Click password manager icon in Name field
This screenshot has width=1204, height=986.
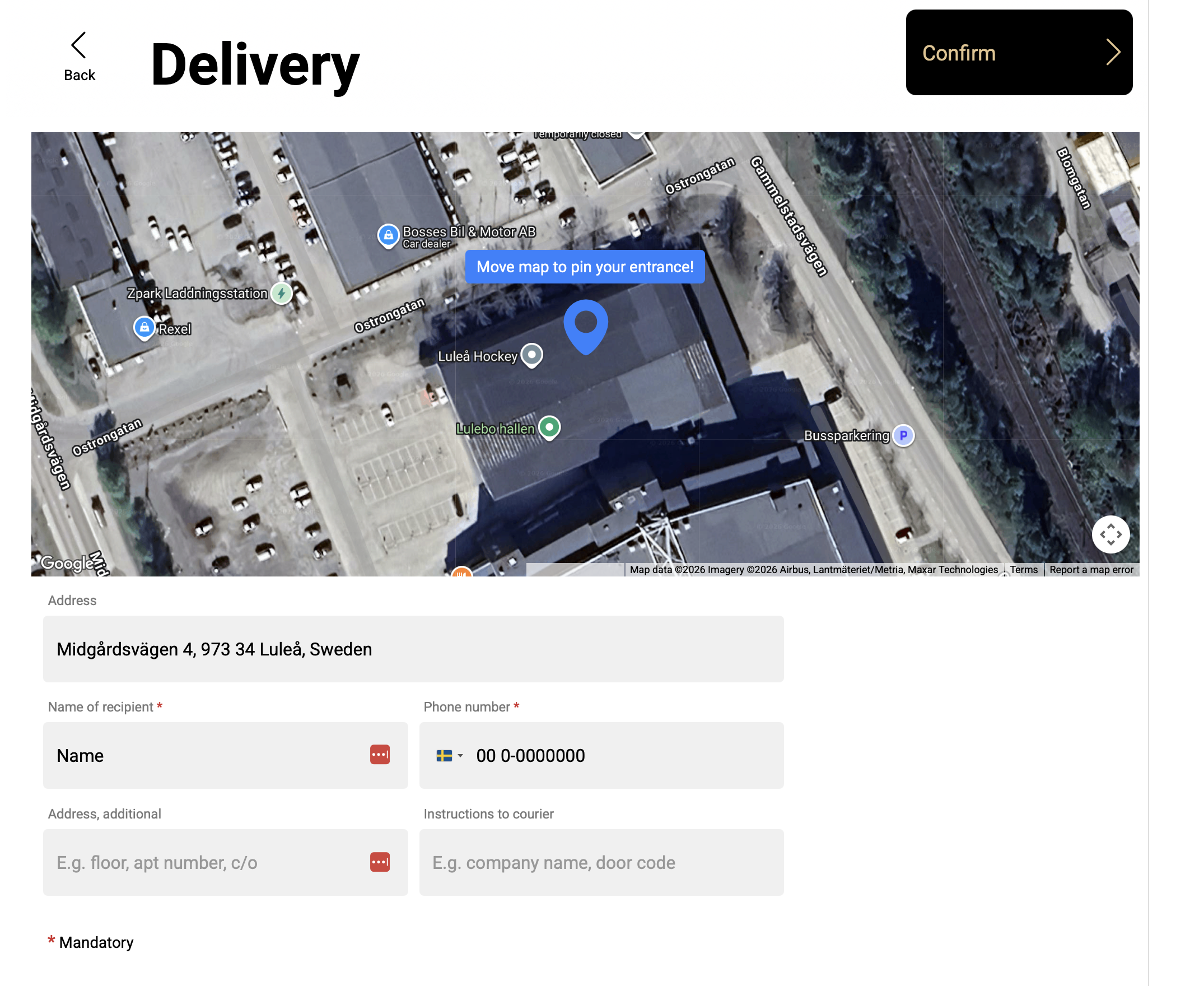tap(380, 754)
